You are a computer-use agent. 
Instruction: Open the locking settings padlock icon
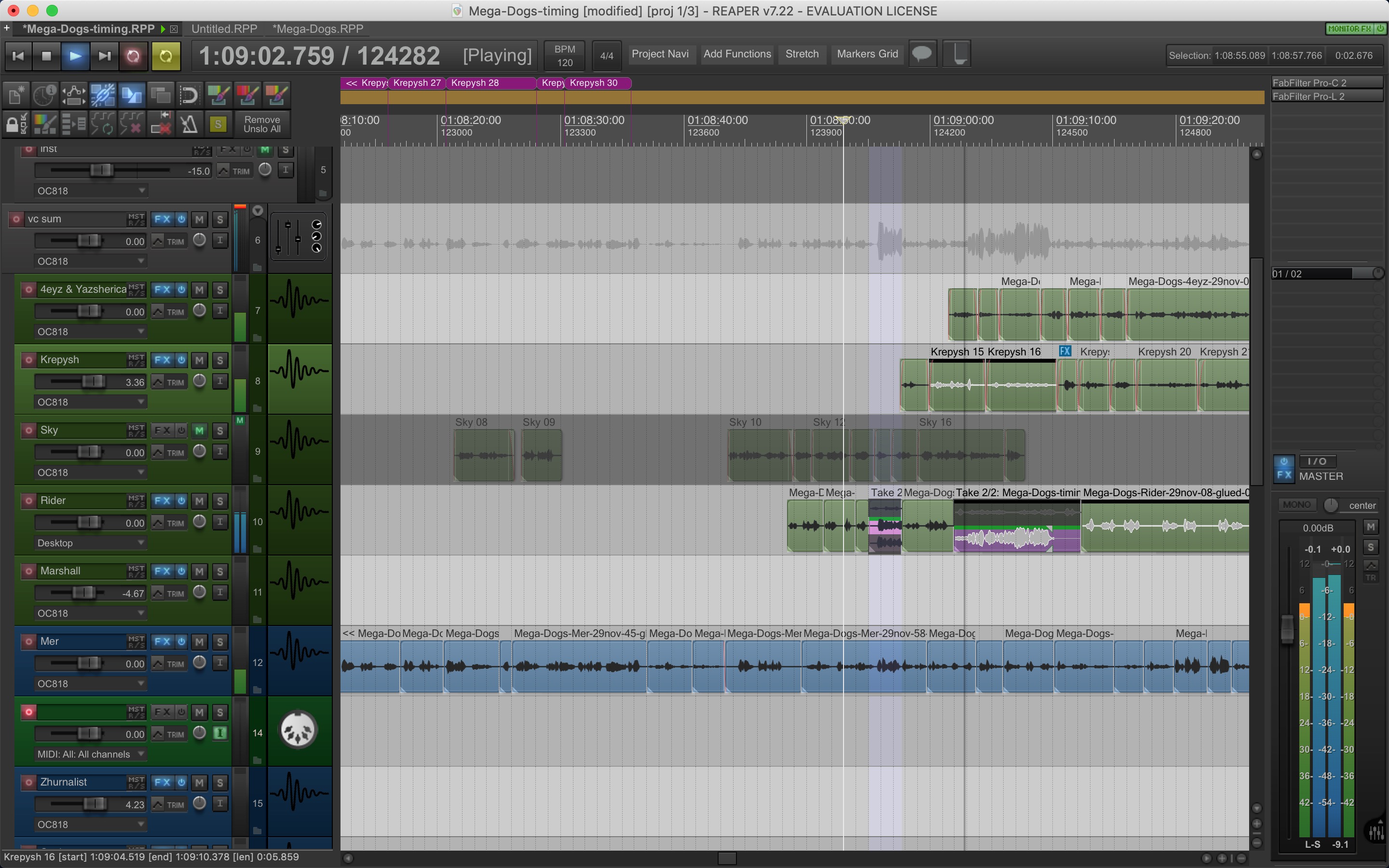coord(15,123)
